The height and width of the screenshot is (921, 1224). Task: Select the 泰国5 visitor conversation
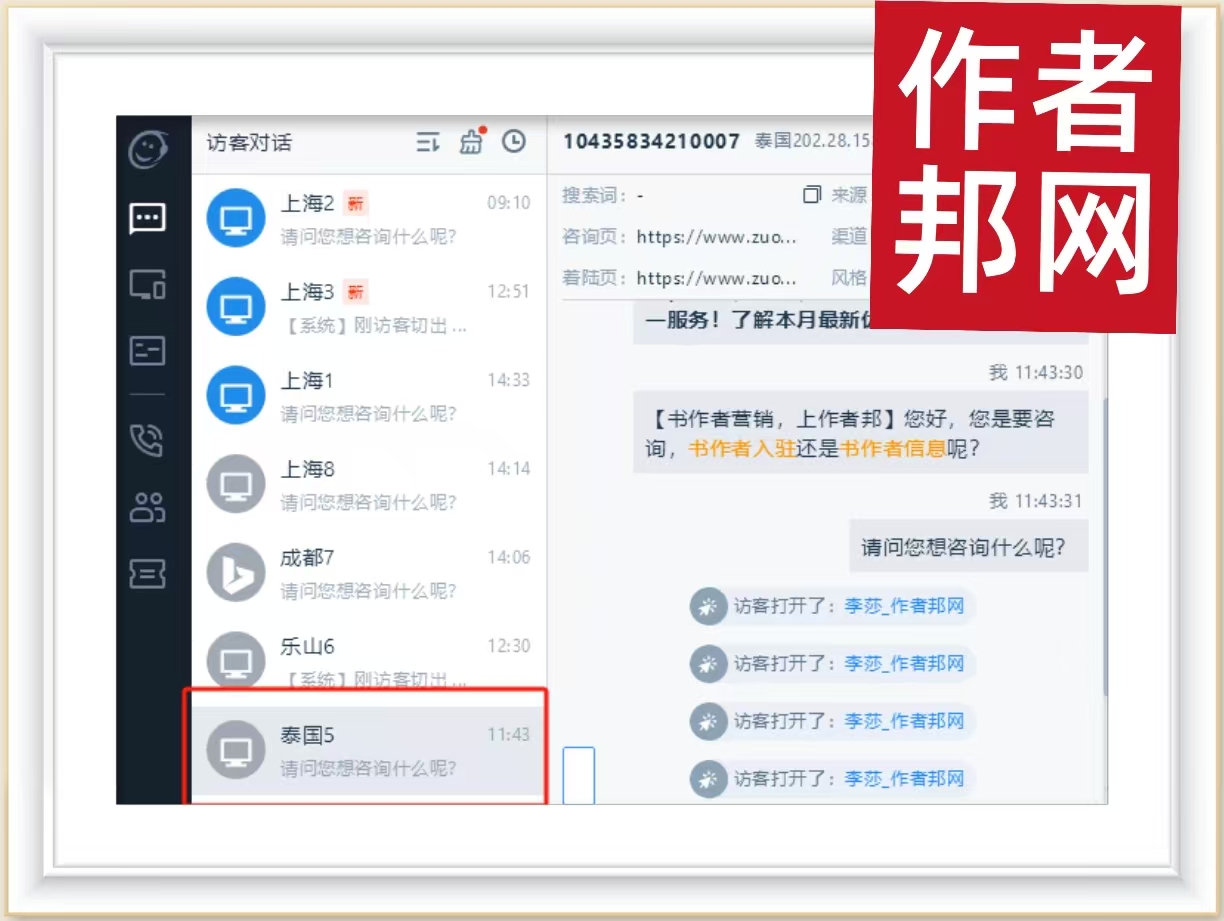[x=368, y=750]
